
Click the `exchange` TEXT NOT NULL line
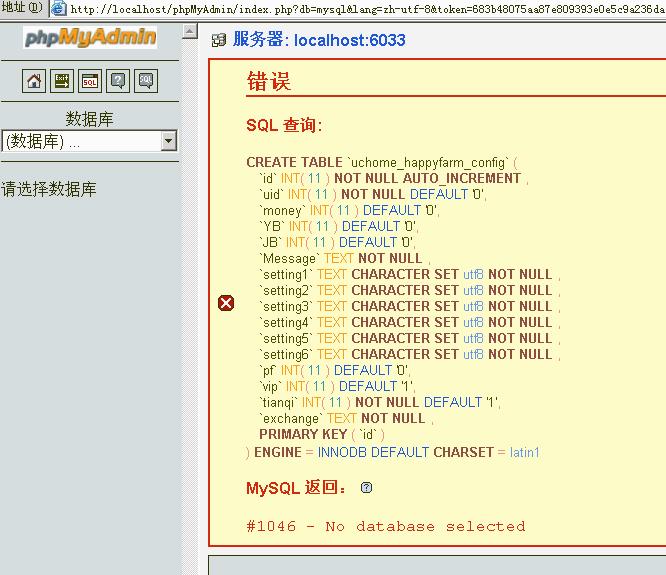click(346, 418)
